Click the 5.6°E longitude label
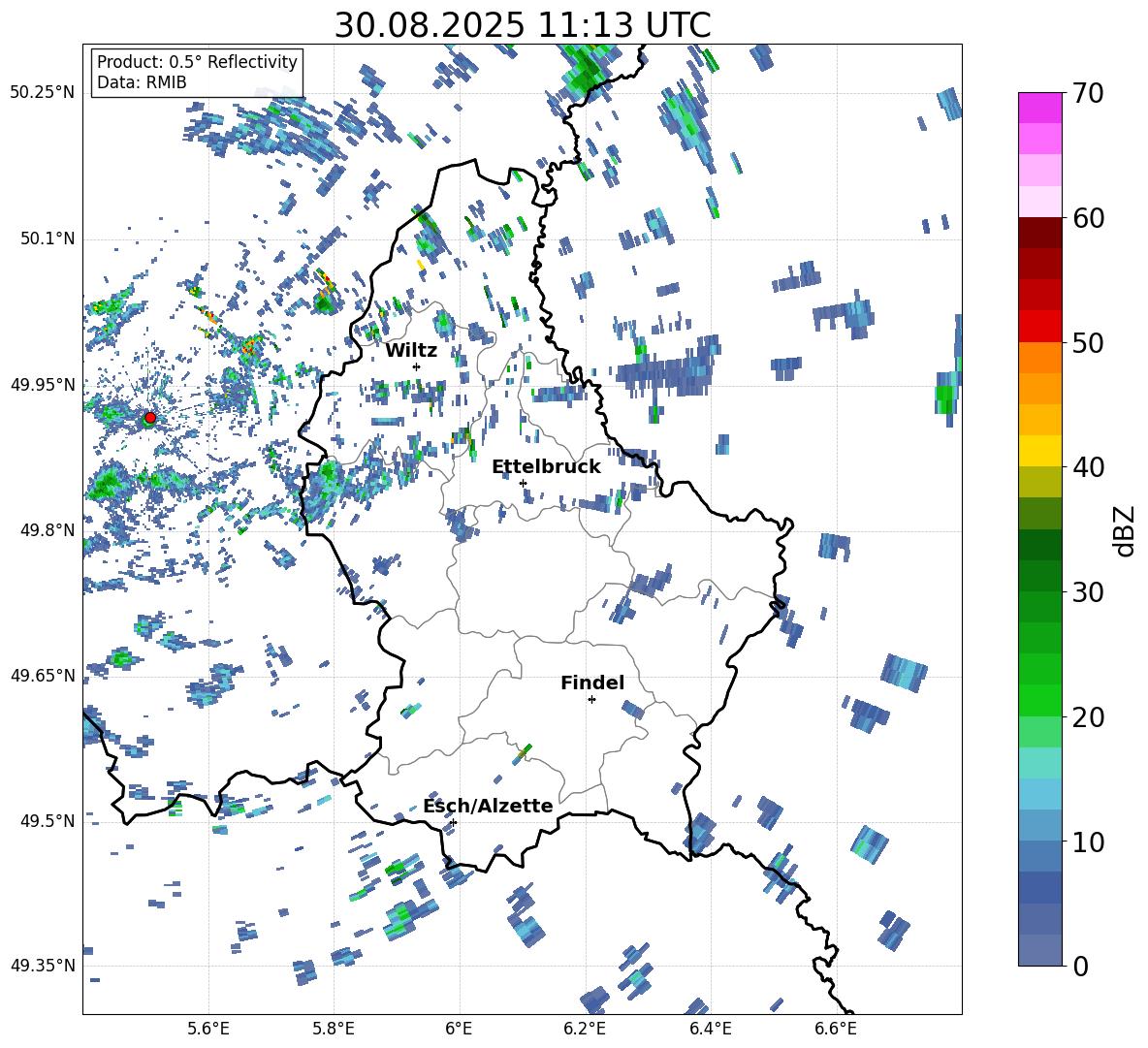The image size is (1148, 1048). click(208, 1029)
